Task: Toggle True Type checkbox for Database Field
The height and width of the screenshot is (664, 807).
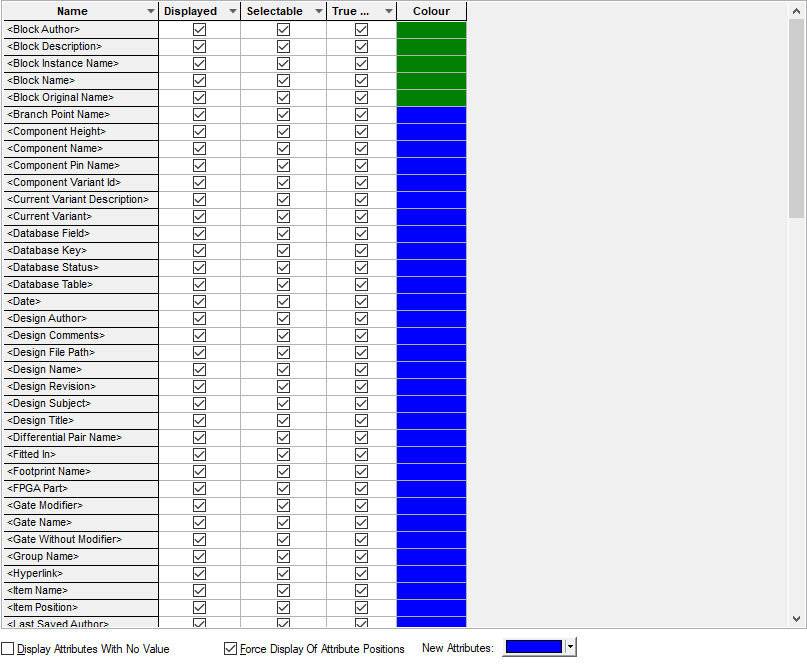Action: [x=361, y=234]
